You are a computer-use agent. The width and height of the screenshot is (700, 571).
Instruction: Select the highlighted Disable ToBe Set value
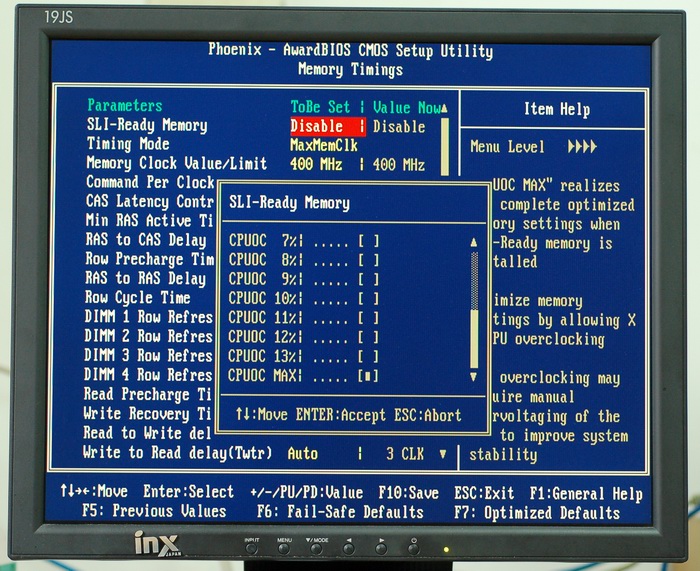(328, 126)
